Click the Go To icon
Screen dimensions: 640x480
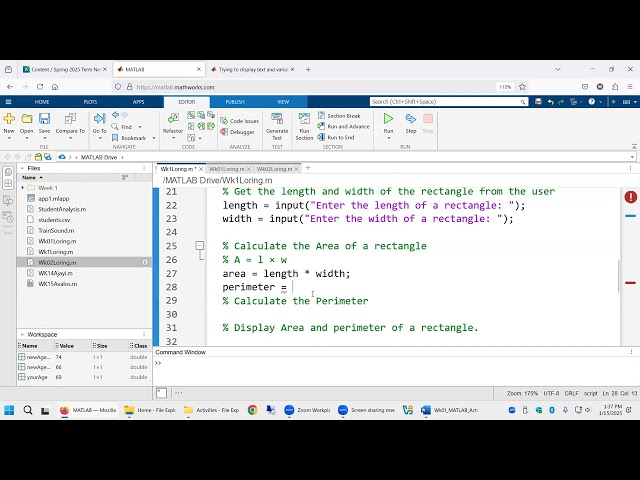pos(100,119)
